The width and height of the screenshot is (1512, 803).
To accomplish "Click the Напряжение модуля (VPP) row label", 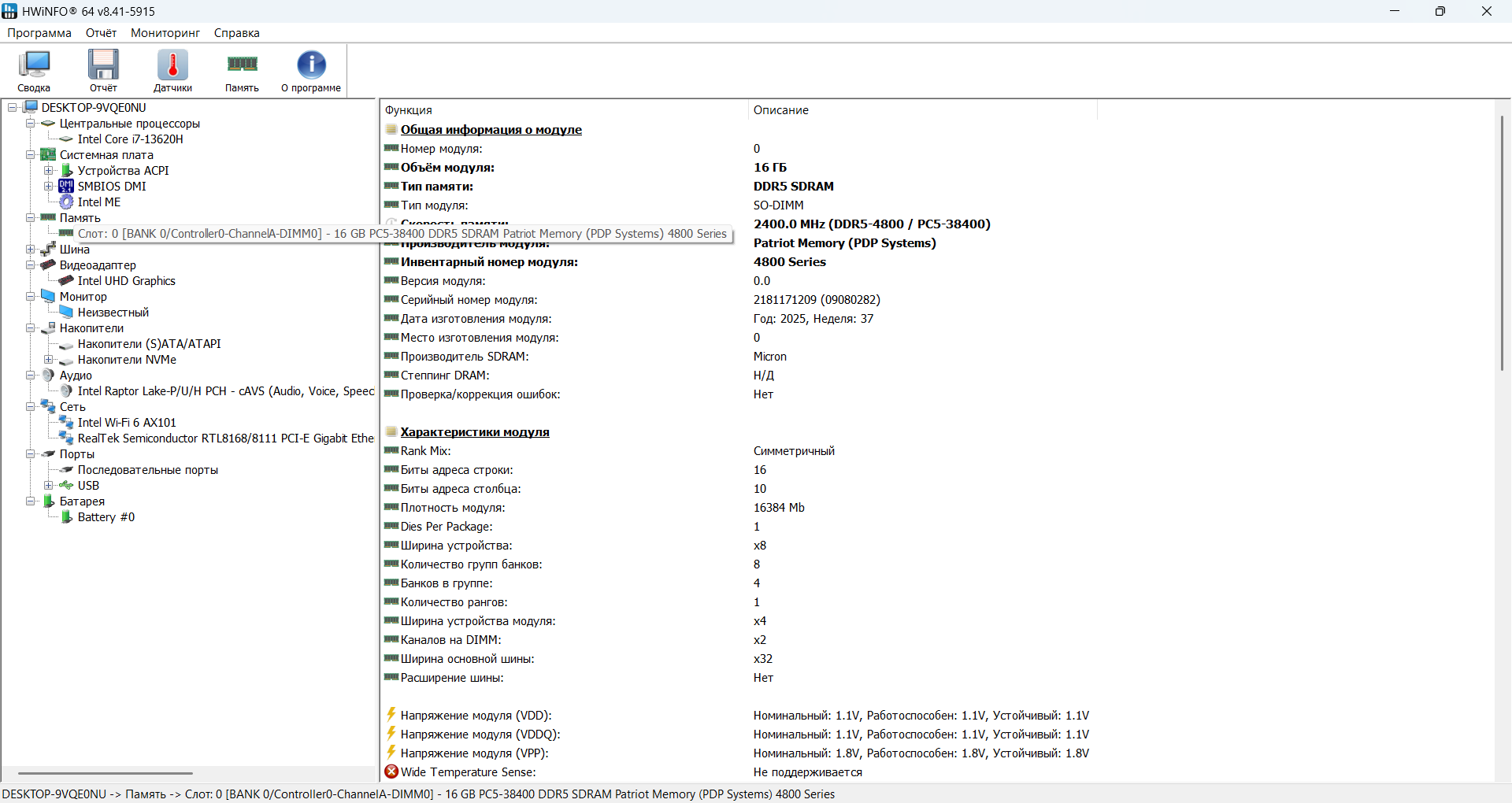I will [475, 753].
